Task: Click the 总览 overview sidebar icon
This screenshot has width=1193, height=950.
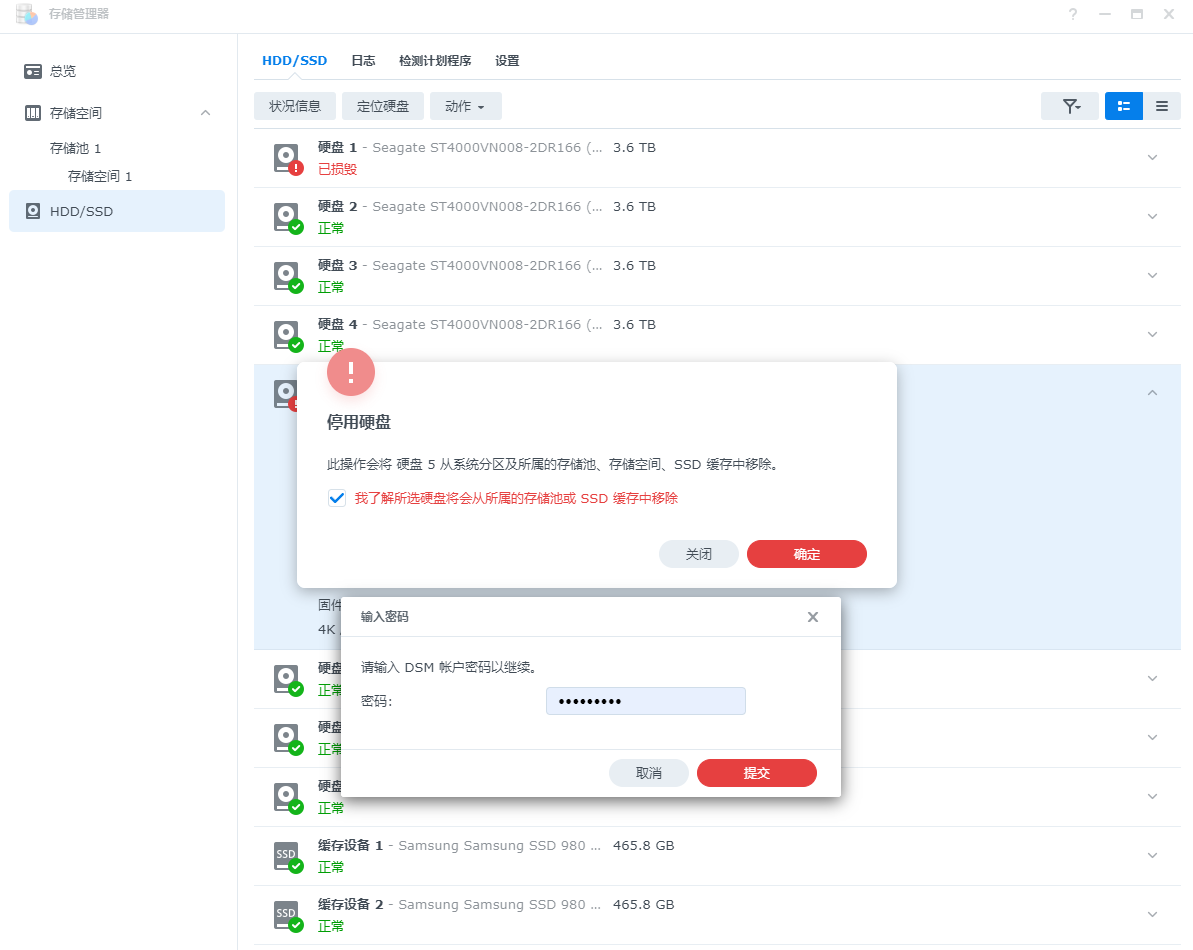Action: pyautogui.click(x=33, y=71)
